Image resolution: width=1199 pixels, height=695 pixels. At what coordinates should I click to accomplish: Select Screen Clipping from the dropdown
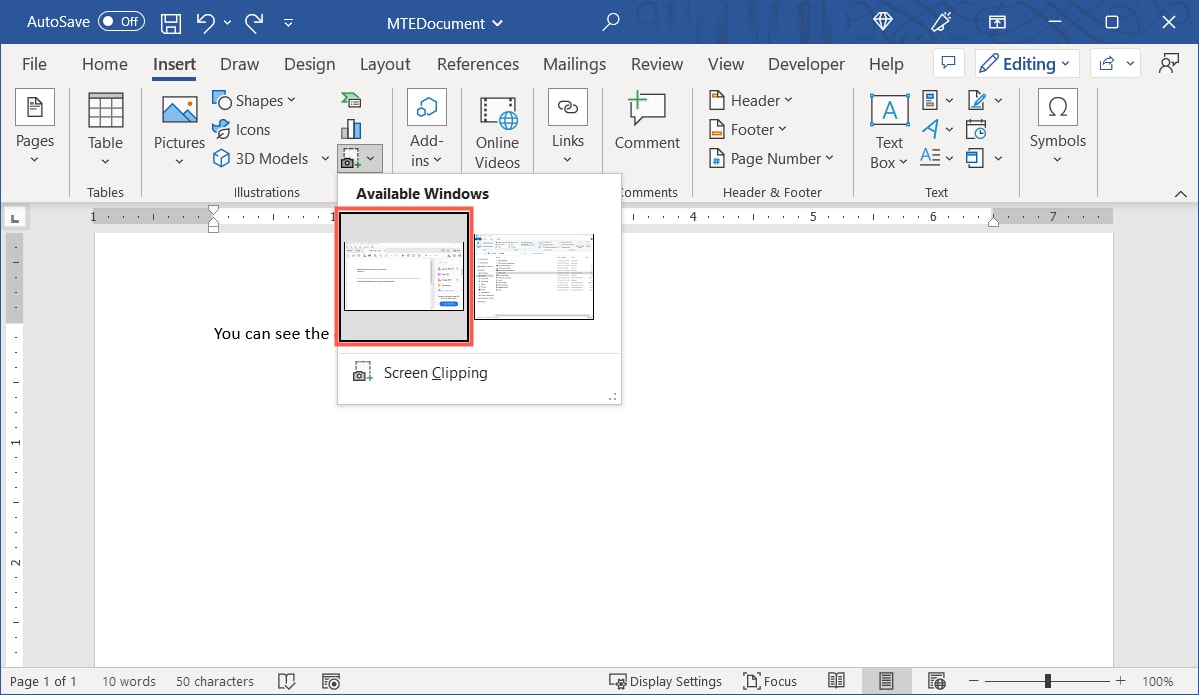(x=435, y=372)
